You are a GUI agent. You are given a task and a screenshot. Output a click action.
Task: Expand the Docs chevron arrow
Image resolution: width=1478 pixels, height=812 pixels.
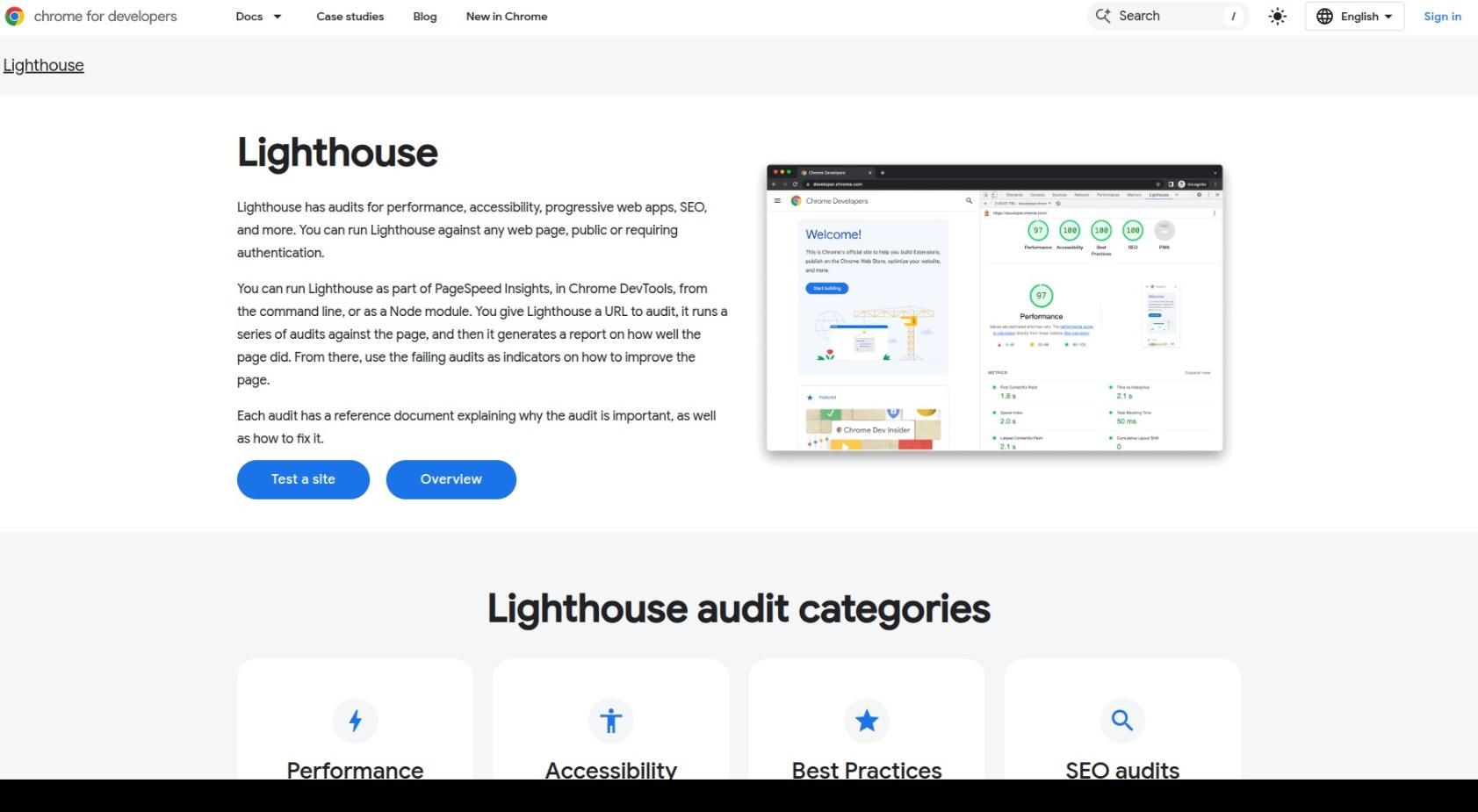pos(275,16)
